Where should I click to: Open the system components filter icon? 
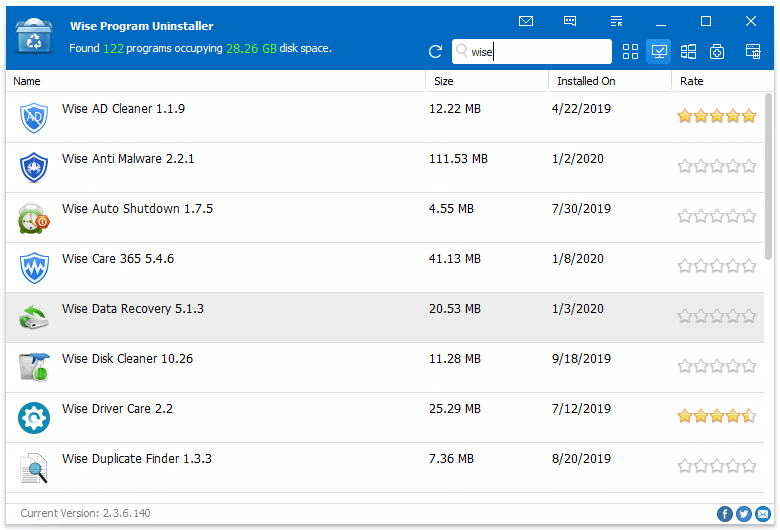tap(717, 51)
